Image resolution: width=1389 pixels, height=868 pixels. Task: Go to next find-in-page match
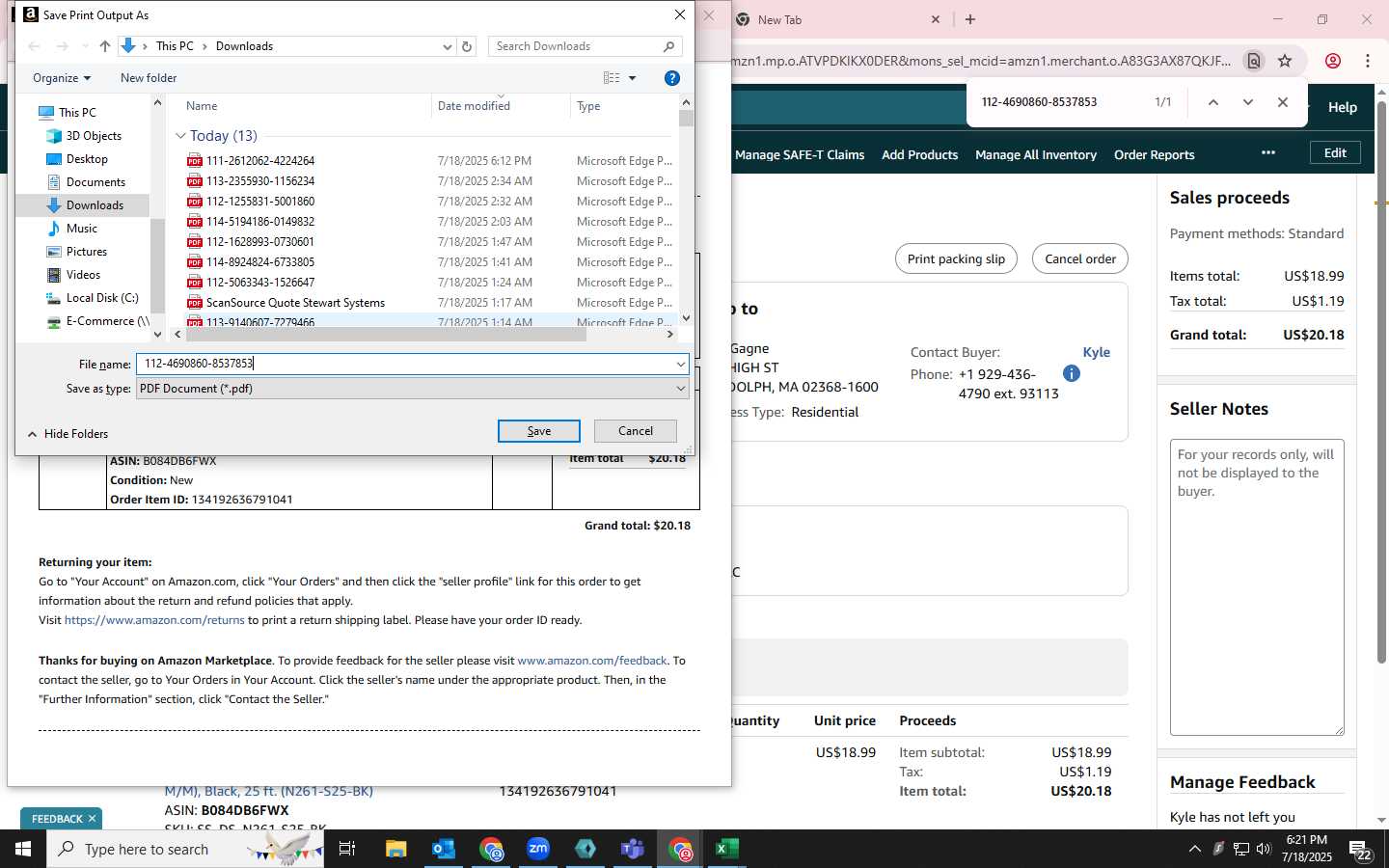[1247, 102]
